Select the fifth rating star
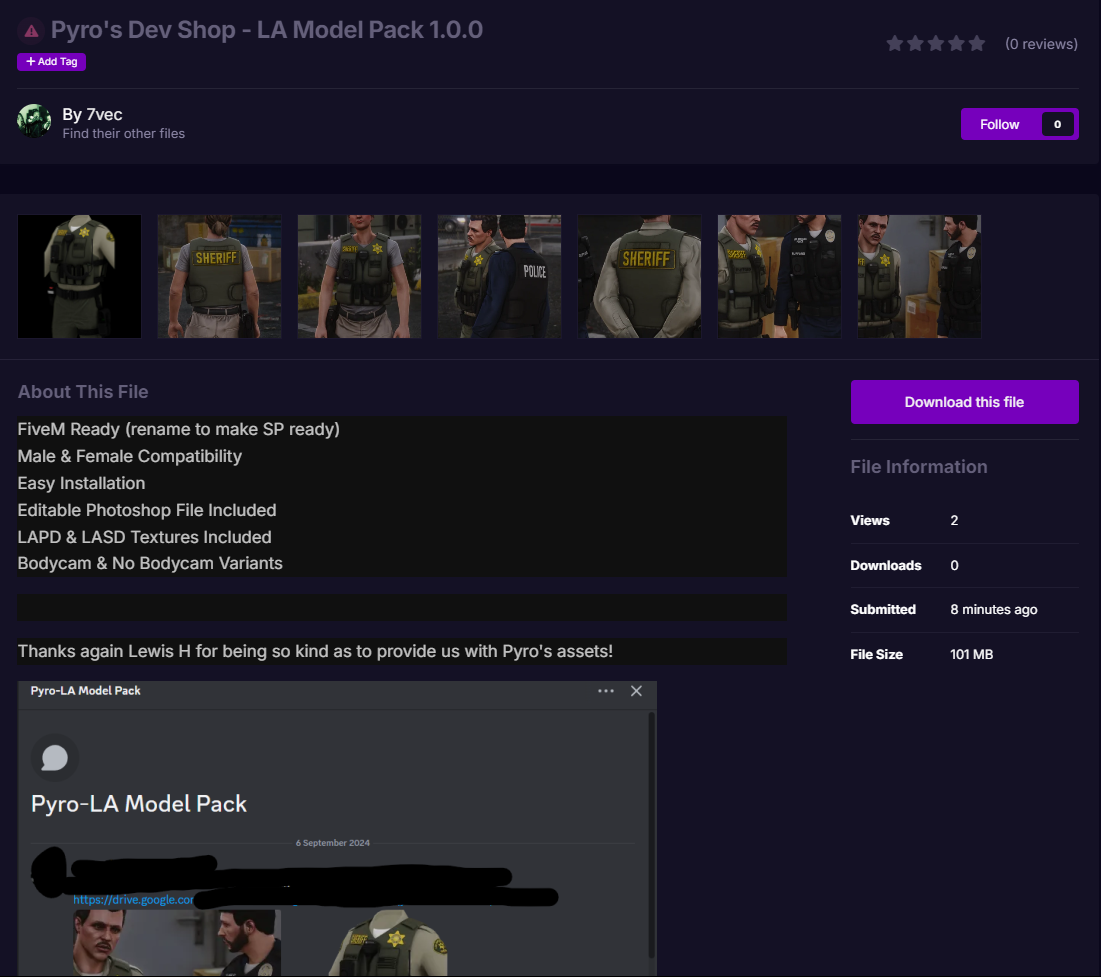This screenshot has height=977, width=1101. tap(977, 44)
